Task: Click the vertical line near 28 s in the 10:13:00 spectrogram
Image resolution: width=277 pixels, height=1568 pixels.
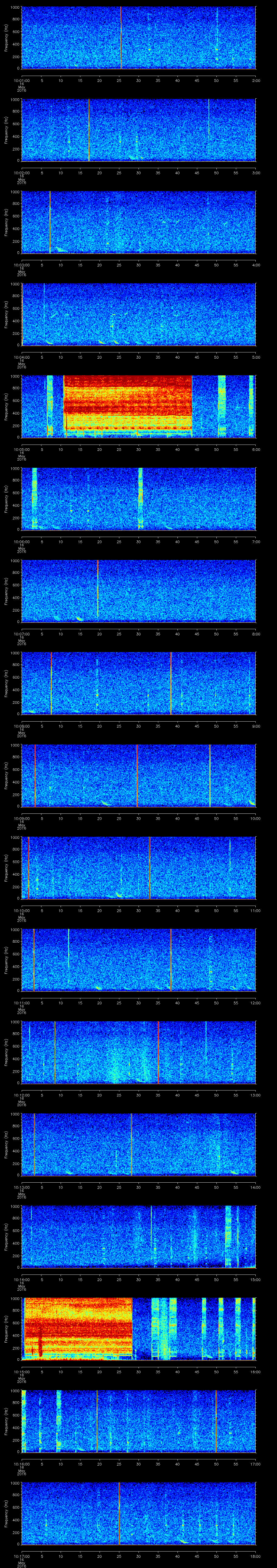Action: [x=131, y=1144]
